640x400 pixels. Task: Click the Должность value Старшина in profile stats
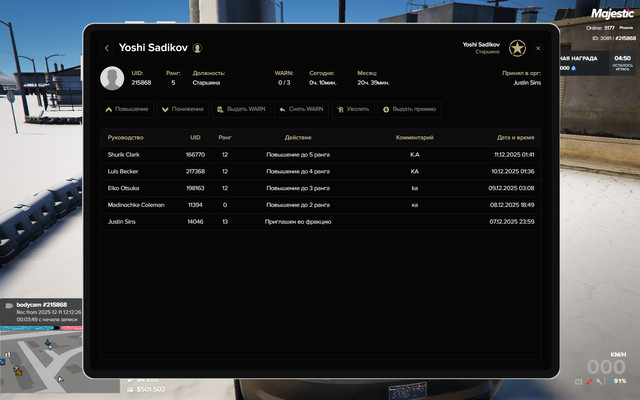(x=206, y=83)
